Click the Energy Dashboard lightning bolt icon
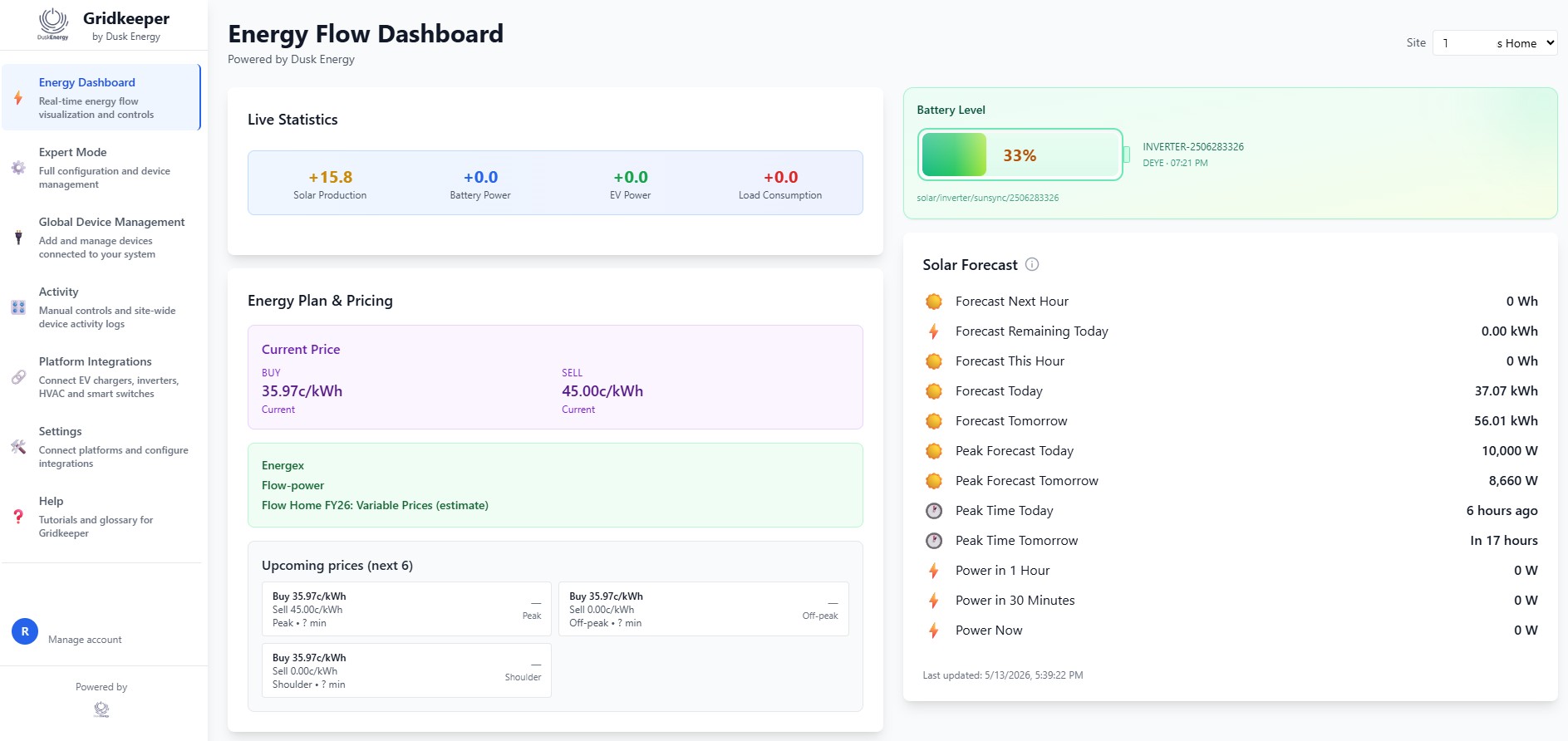The height and width of the screenshot is (741, 1568). [x=18, y=98]
